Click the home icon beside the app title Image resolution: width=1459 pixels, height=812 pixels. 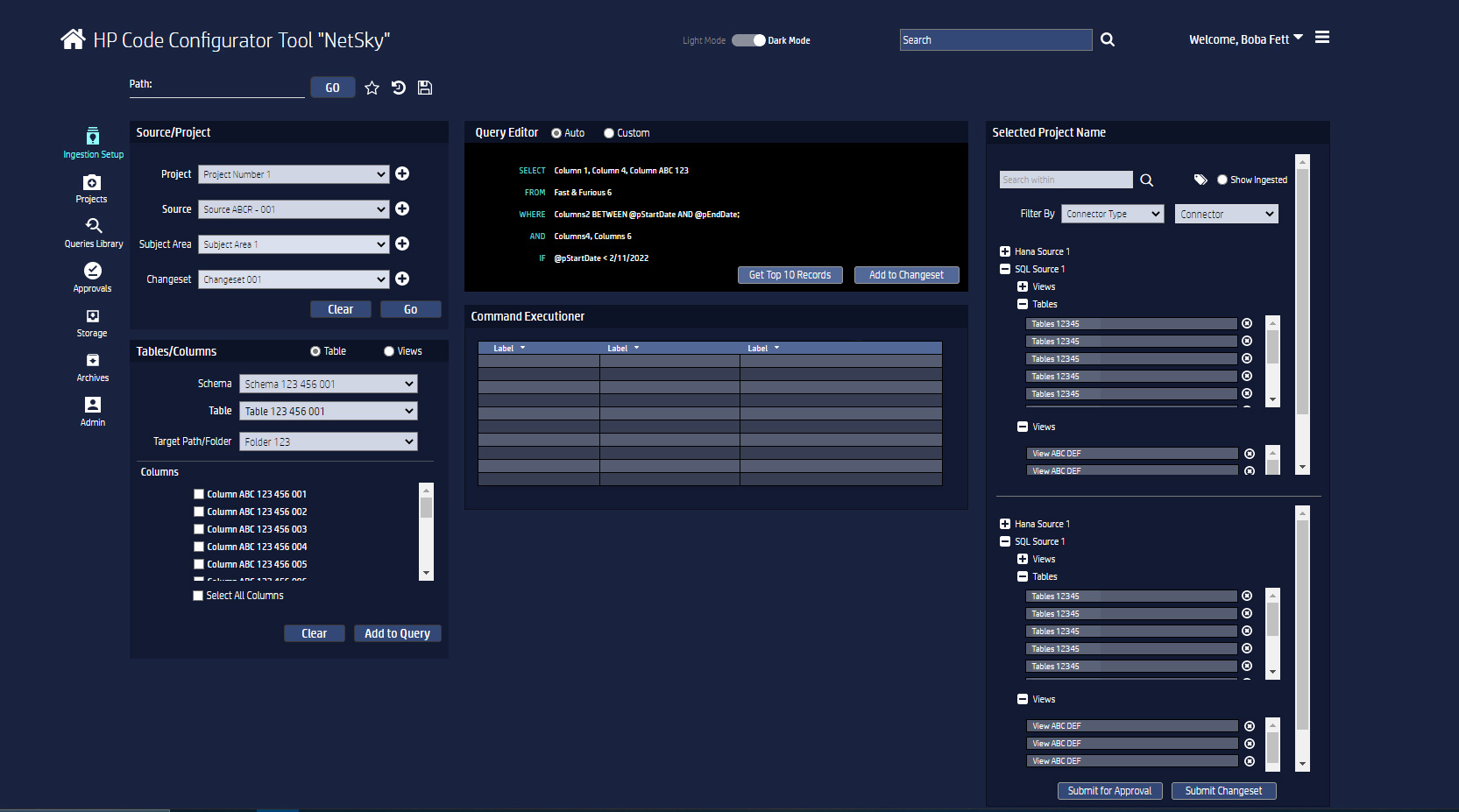[x=73, y=39]
